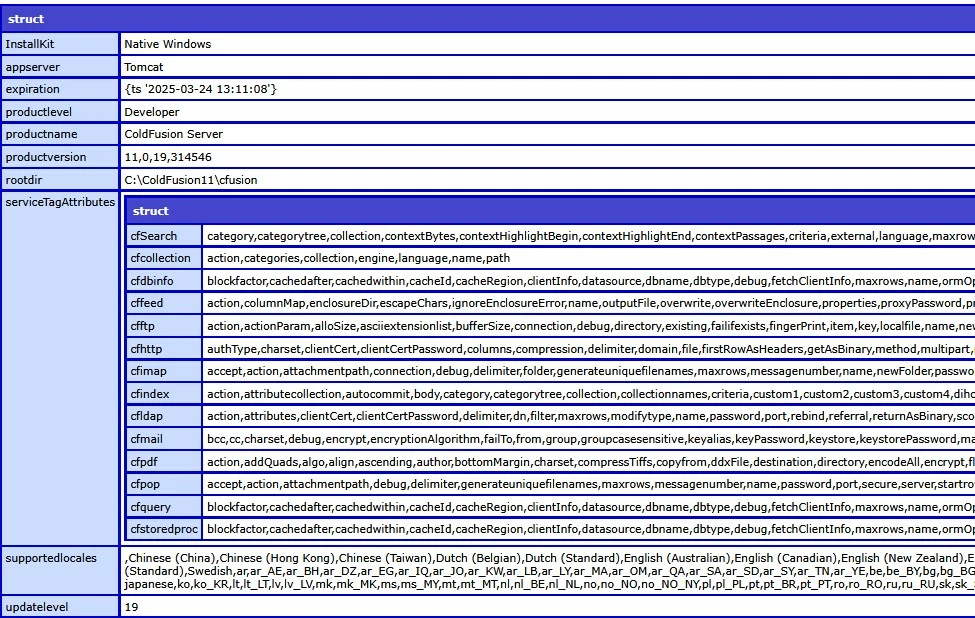
Task: Click the expiration key cell
Action: (60, 89)
